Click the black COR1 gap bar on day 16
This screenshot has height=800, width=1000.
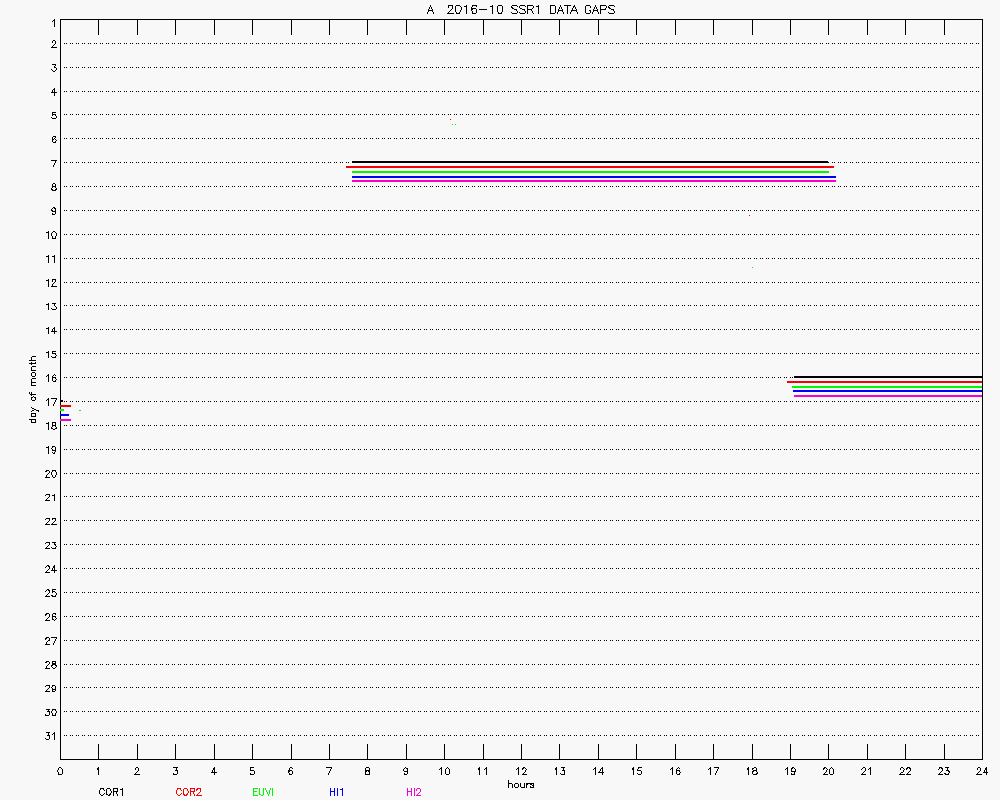tap(888, 377)
